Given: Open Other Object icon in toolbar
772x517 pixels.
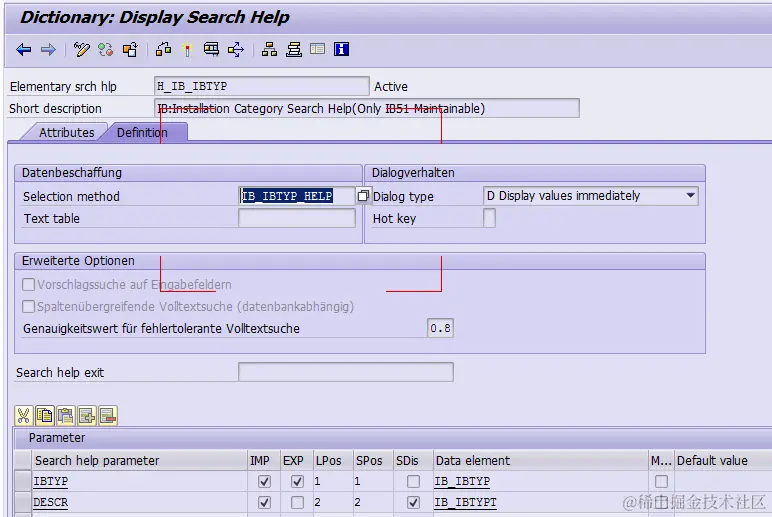Looking at the screenshot, I should 130,50.
